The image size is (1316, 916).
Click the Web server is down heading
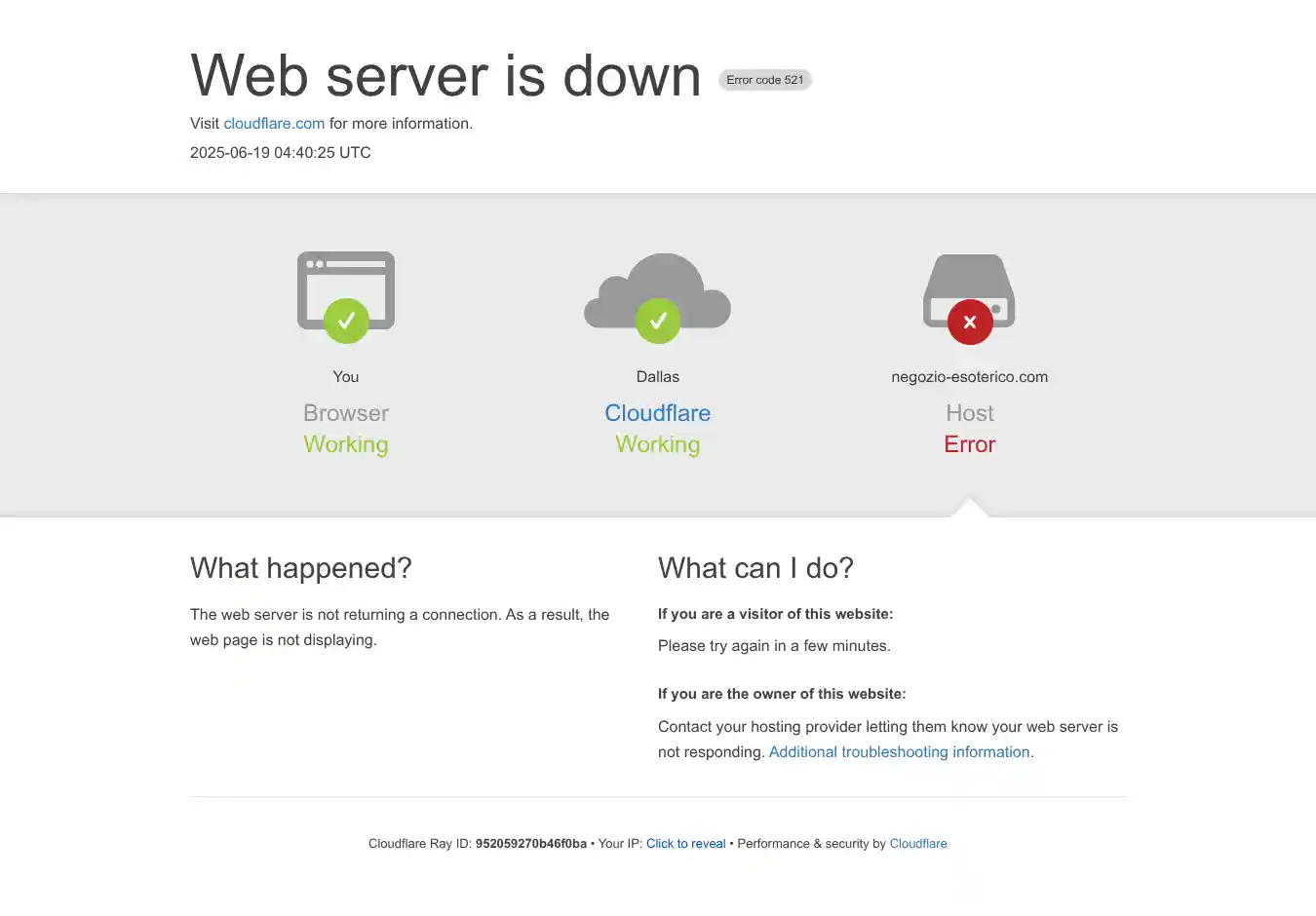point(445,76)
